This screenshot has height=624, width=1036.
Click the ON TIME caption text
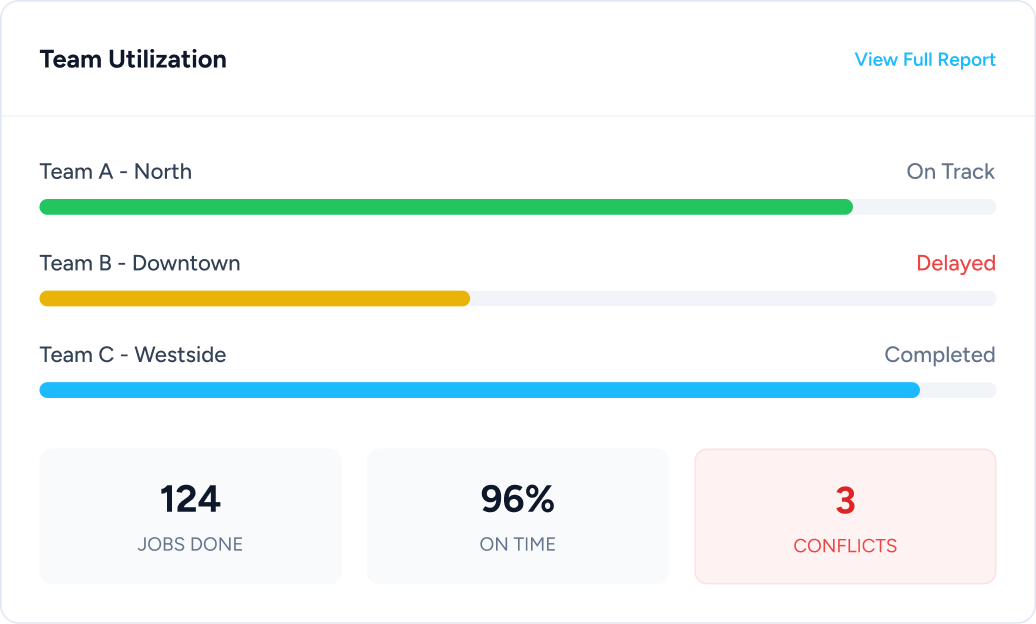(517, 545)
